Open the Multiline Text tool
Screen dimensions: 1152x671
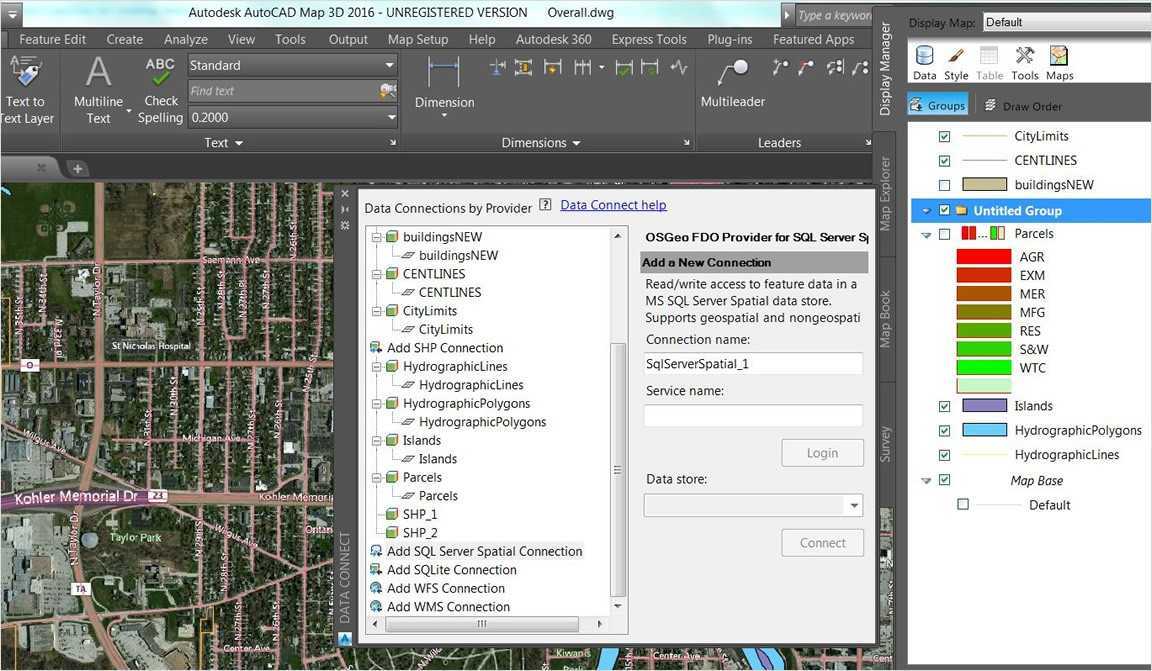point(98,90)
